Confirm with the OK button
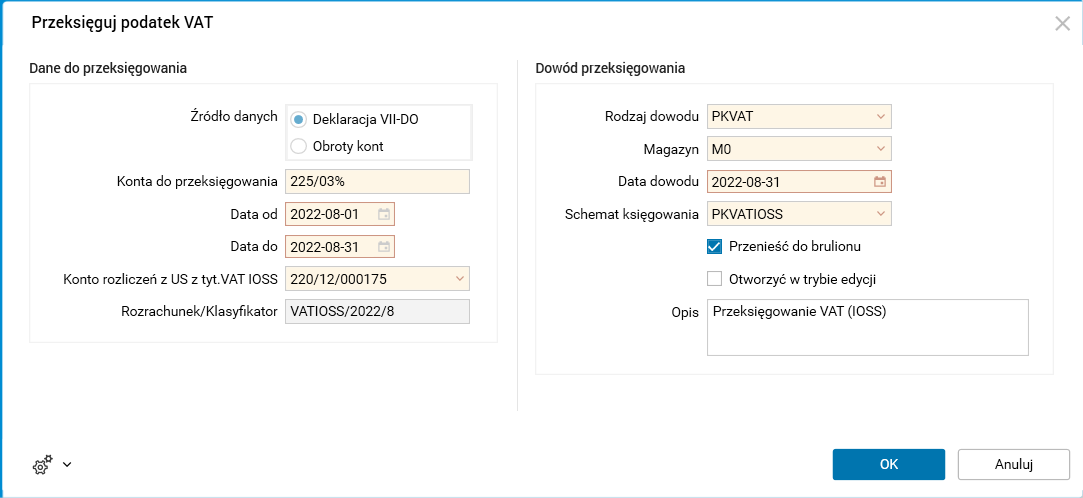Image resolution: width=1083 pixels, height=498 pixels. point(888,464)
